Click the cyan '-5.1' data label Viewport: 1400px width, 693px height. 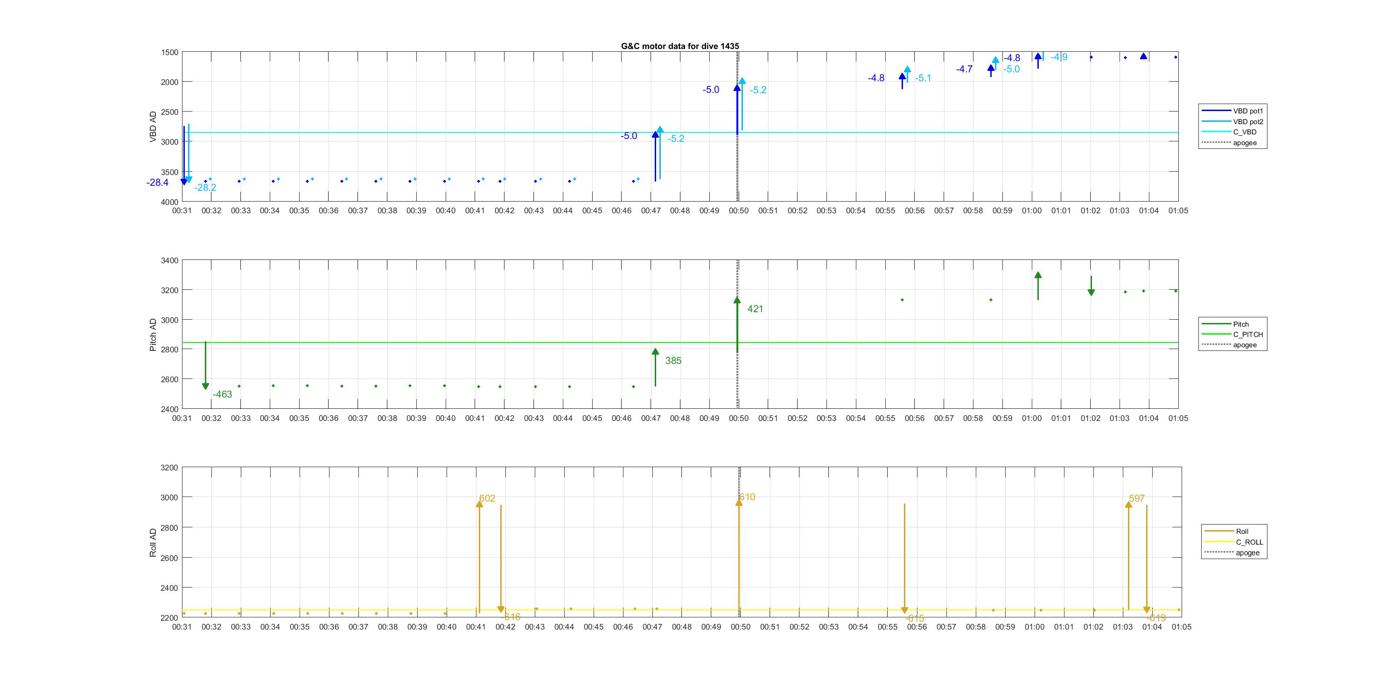(923, 78)
